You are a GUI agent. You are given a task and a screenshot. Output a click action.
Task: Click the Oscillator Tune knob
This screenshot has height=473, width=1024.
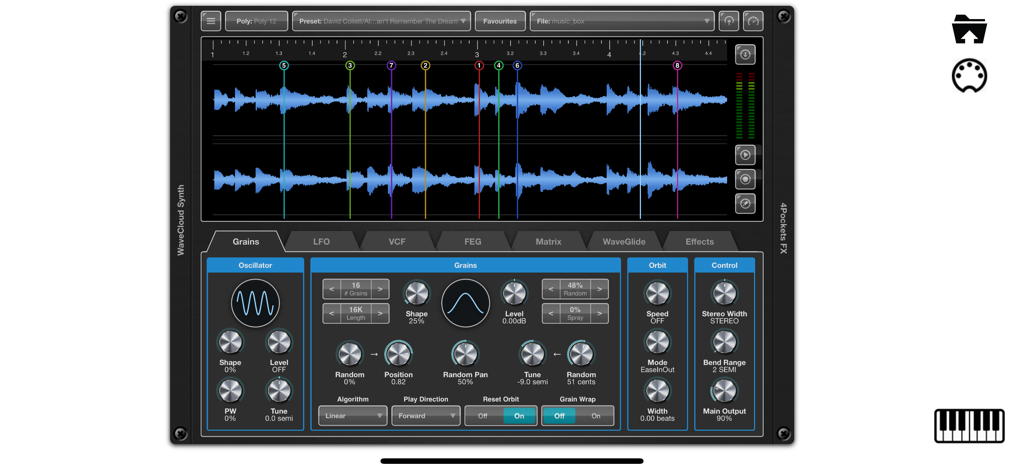pos(279,391)
